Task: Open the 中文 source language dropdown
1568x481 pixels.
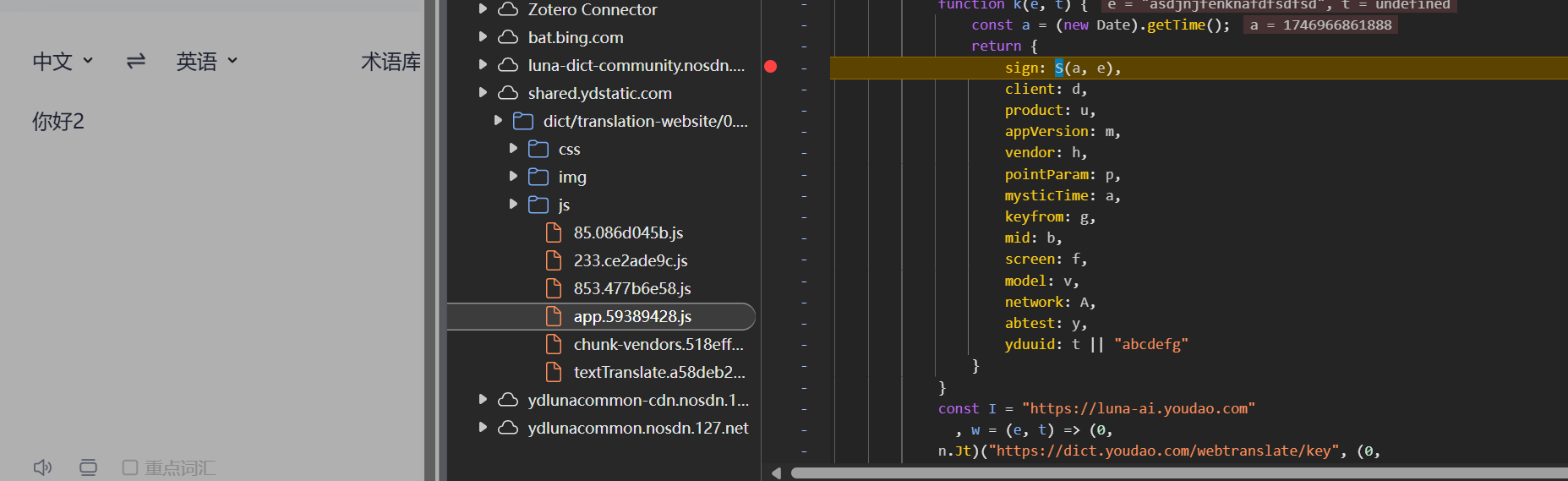Action: (63, 62)
